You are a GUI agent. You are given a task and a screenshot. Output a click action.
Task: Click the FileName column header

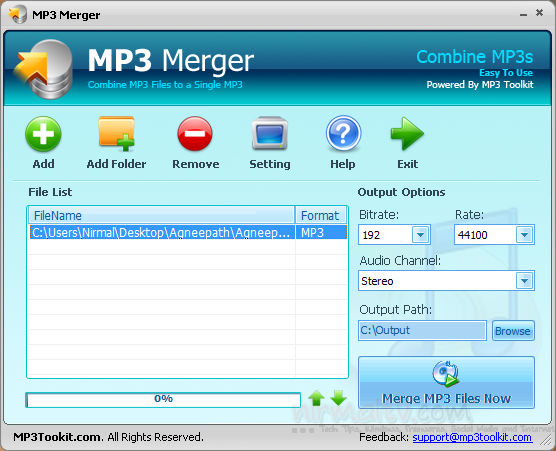click(x=162, y=215)
